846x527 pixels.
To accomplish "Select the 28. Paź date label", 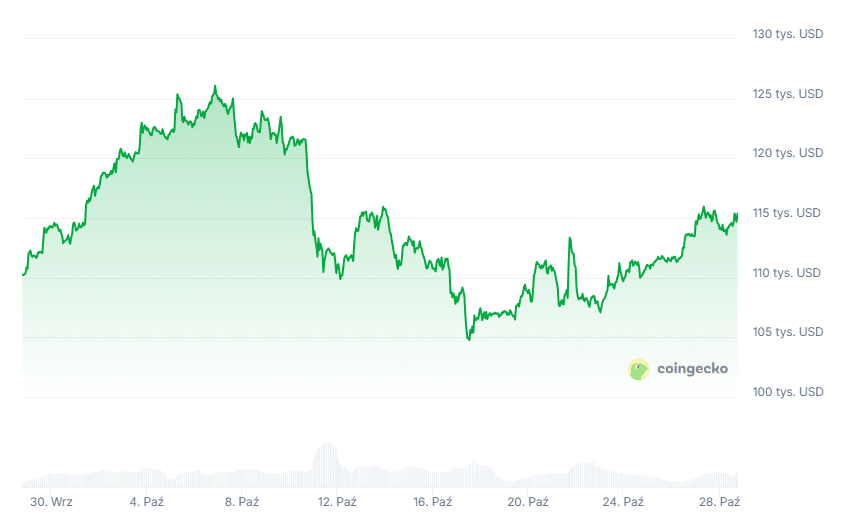I will pos(720,502).
